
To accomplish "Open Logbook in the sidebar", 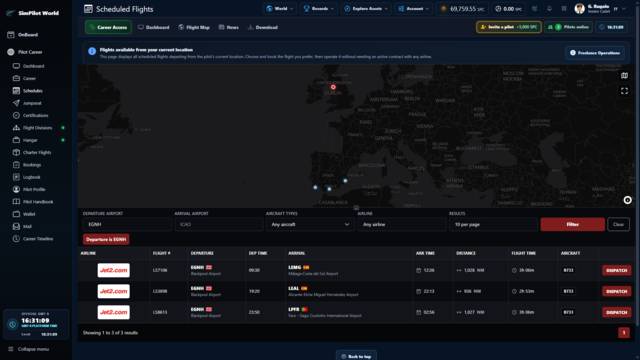I will pos(27,177).
